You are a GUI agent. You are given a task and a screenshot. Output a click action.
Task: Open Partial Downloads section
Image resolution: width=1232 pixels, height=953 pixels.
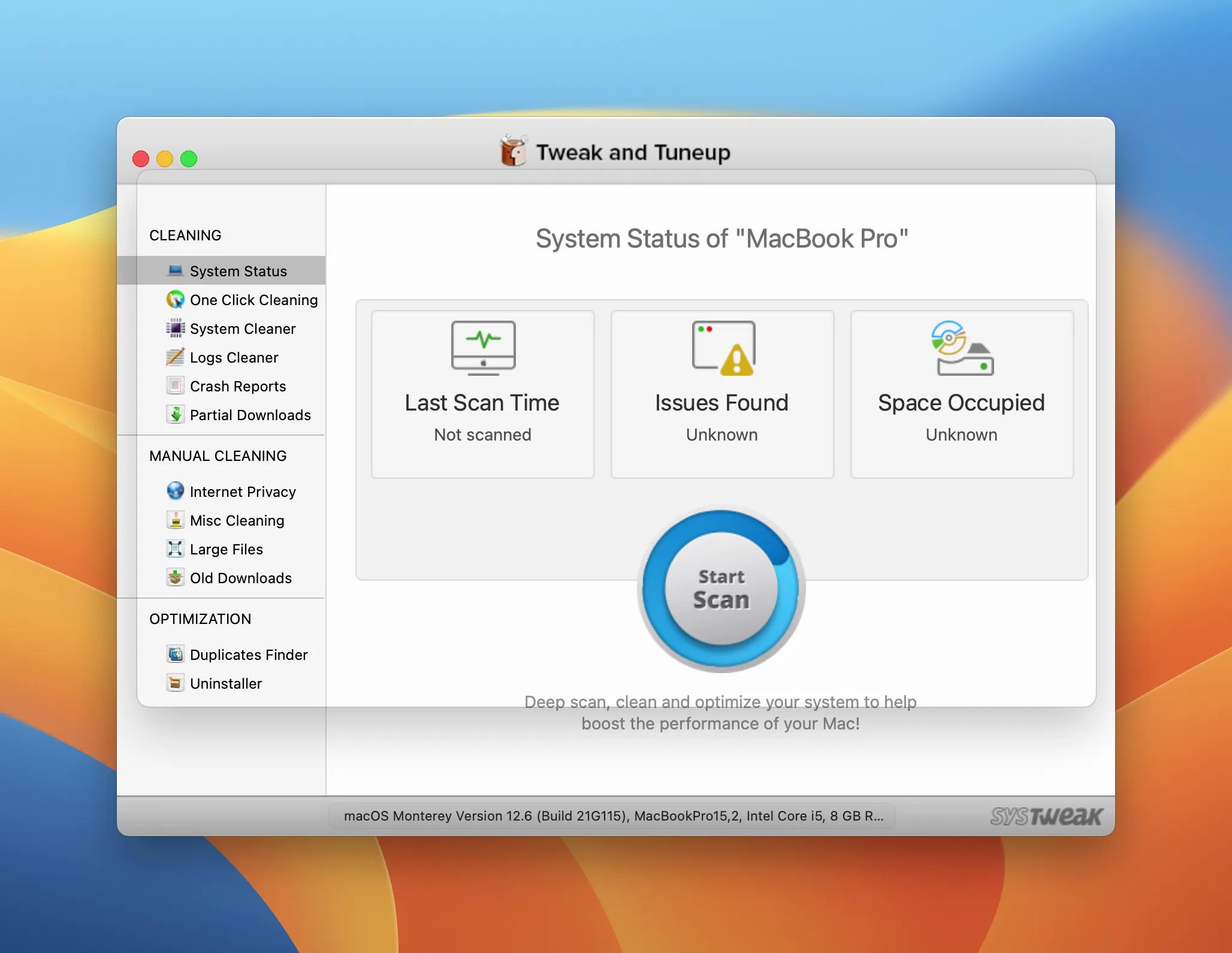pos(250,415)
